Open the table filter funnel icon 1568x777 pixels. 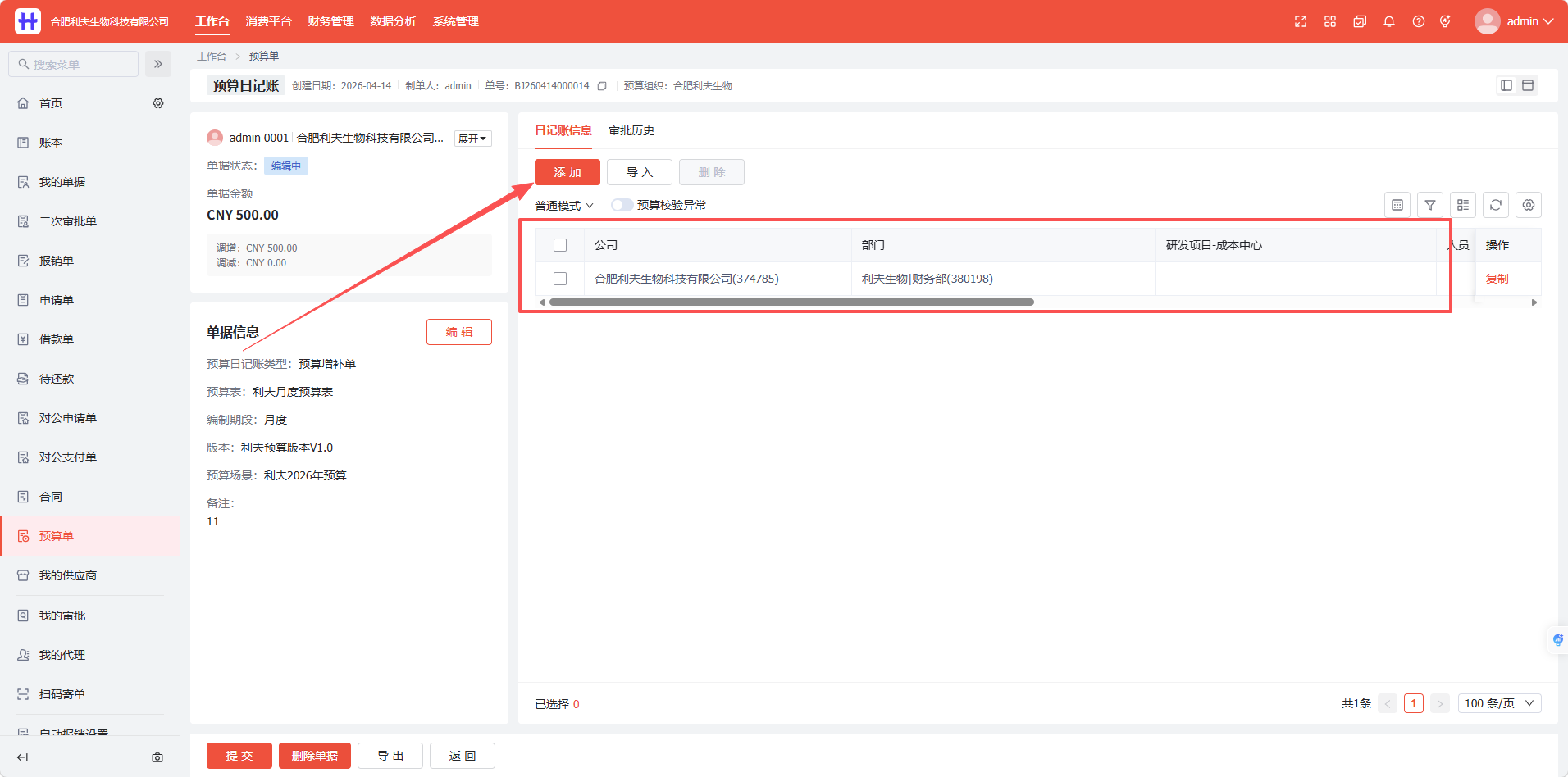coord(1430,205)
